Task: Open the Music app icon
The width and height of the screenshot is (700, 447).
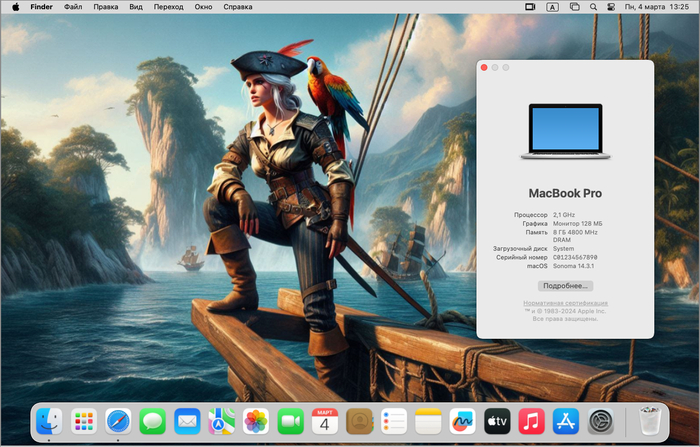Action: point(531,421)
